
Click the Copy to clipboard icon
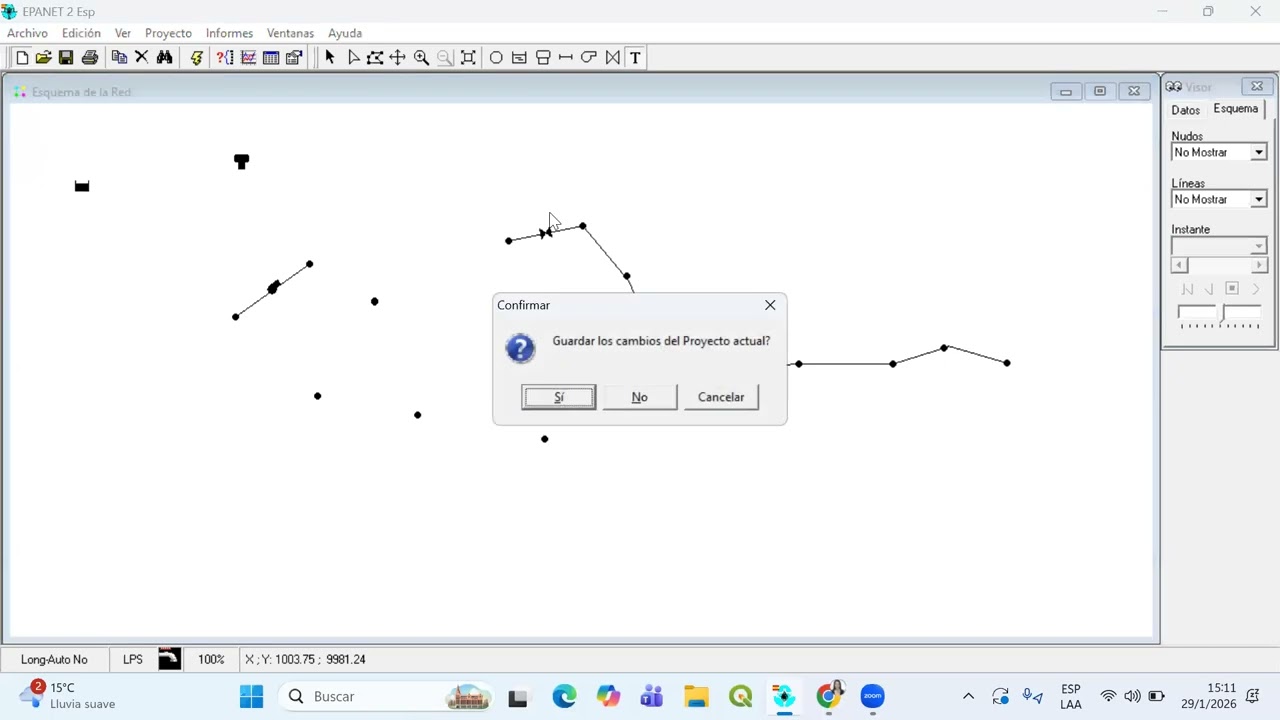coord(119,58)
